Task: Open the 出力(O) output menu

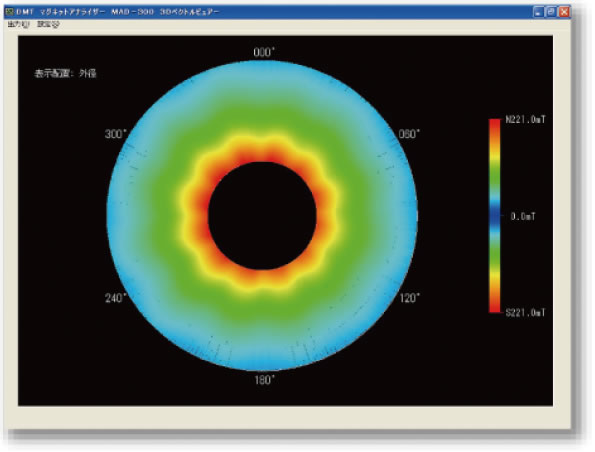Action: coord(18,25)
